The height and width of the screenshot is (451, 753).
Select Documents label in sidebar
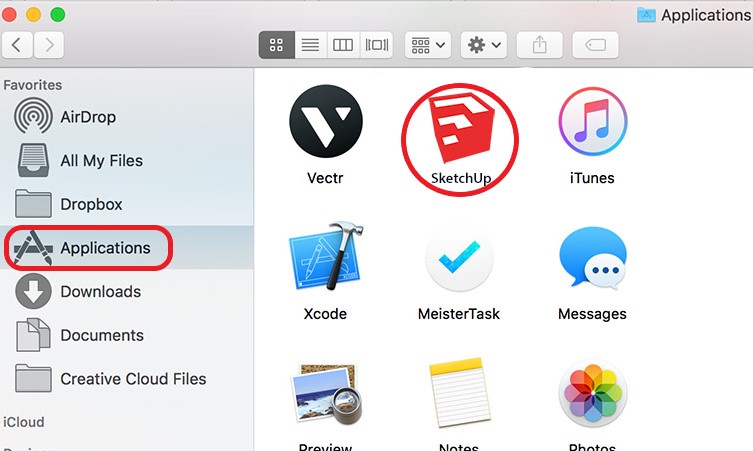point(102,335)
